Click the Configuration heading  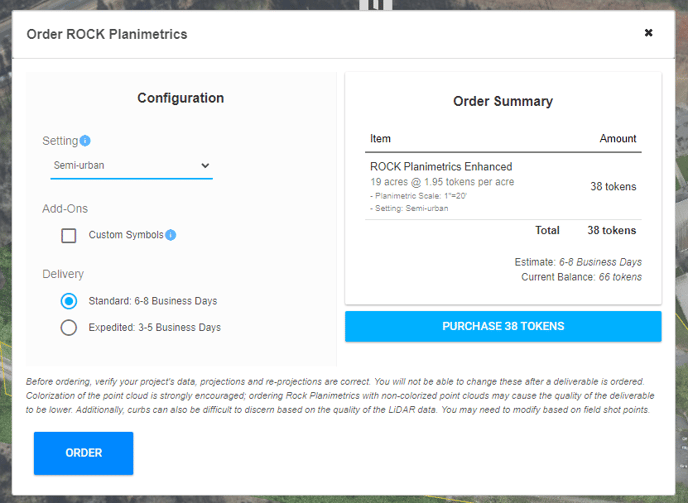180,98
